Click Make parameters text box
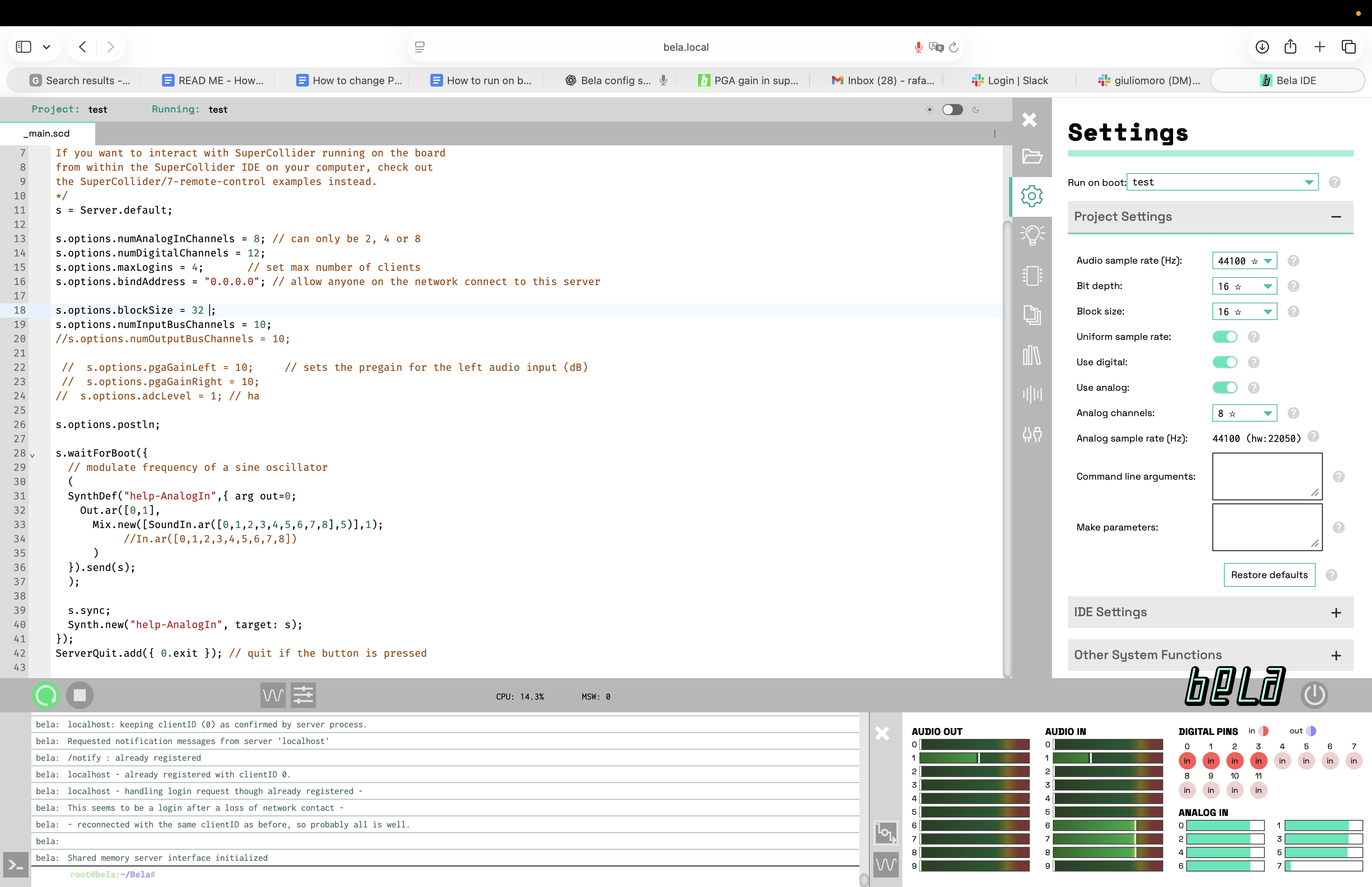This screenshot has height=887, width=1372. click(x=1267, y=527)
